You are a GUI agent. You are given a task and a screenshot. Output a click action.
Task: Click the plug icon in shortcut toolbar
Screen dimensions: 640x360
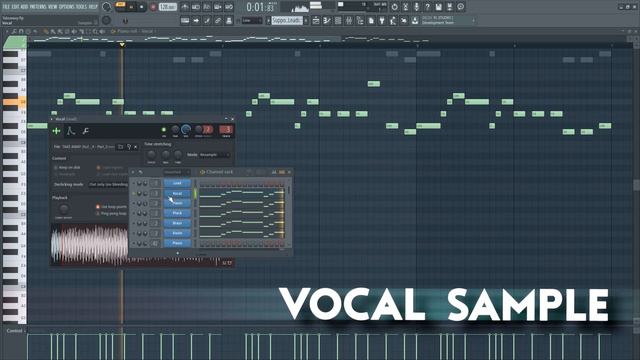click(382, 20)
